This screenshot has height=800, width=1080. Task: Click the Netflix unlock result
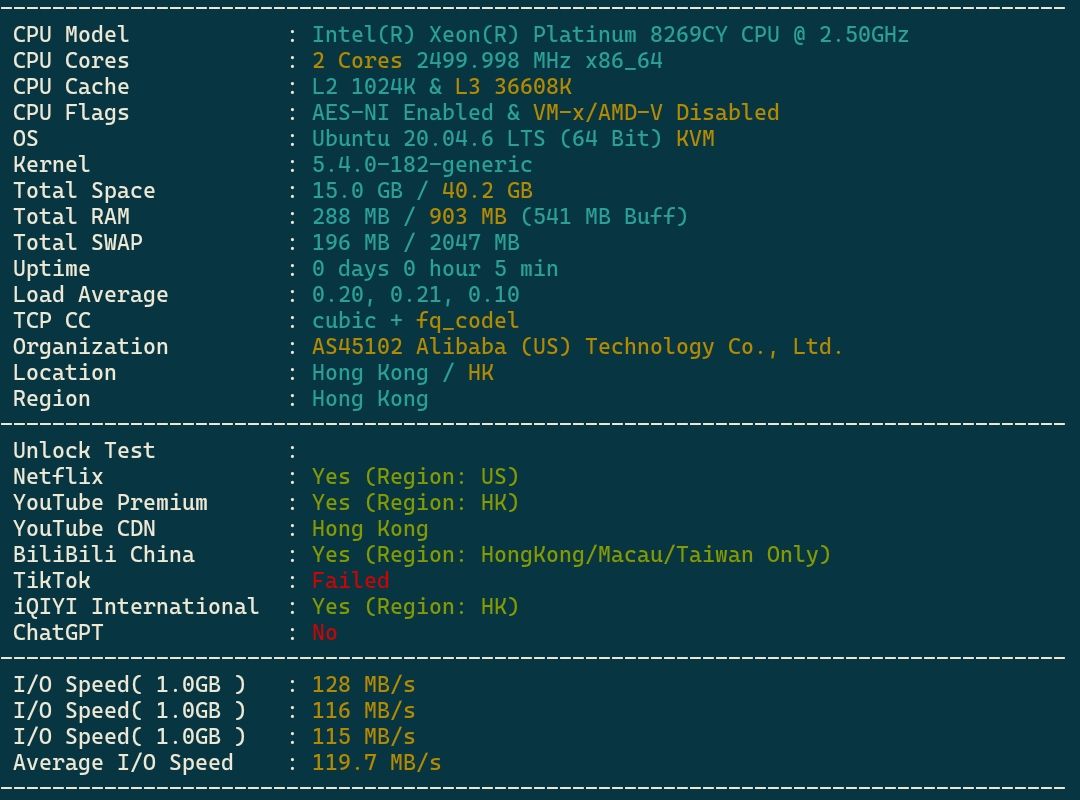click(x=415, y=477)
